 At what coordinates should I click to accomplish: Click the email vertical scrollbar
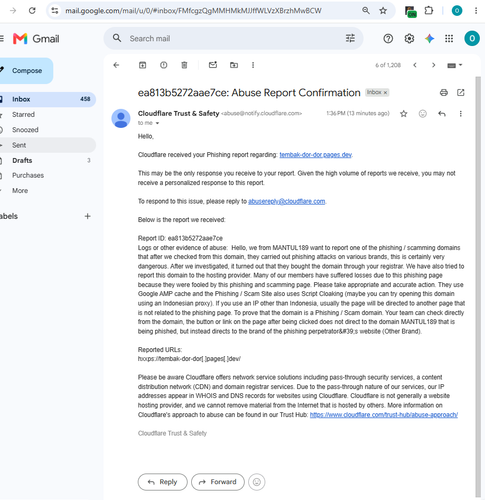478,287
